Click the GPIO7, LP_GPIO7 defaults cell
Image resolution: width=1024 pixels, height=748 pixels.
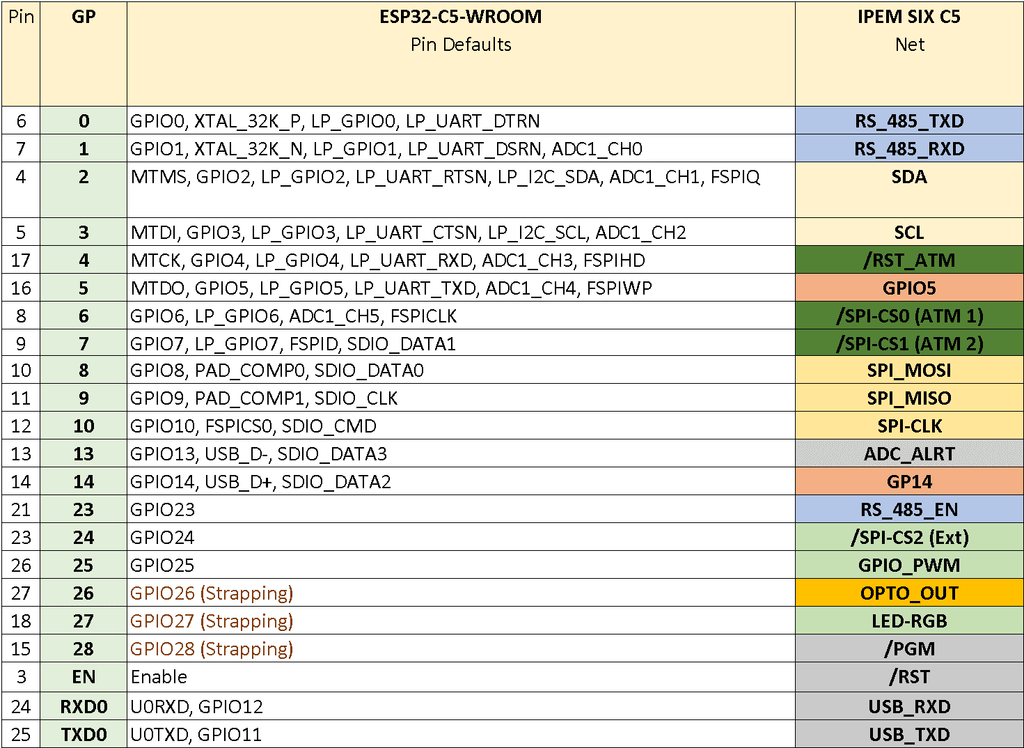pos(461,343)
